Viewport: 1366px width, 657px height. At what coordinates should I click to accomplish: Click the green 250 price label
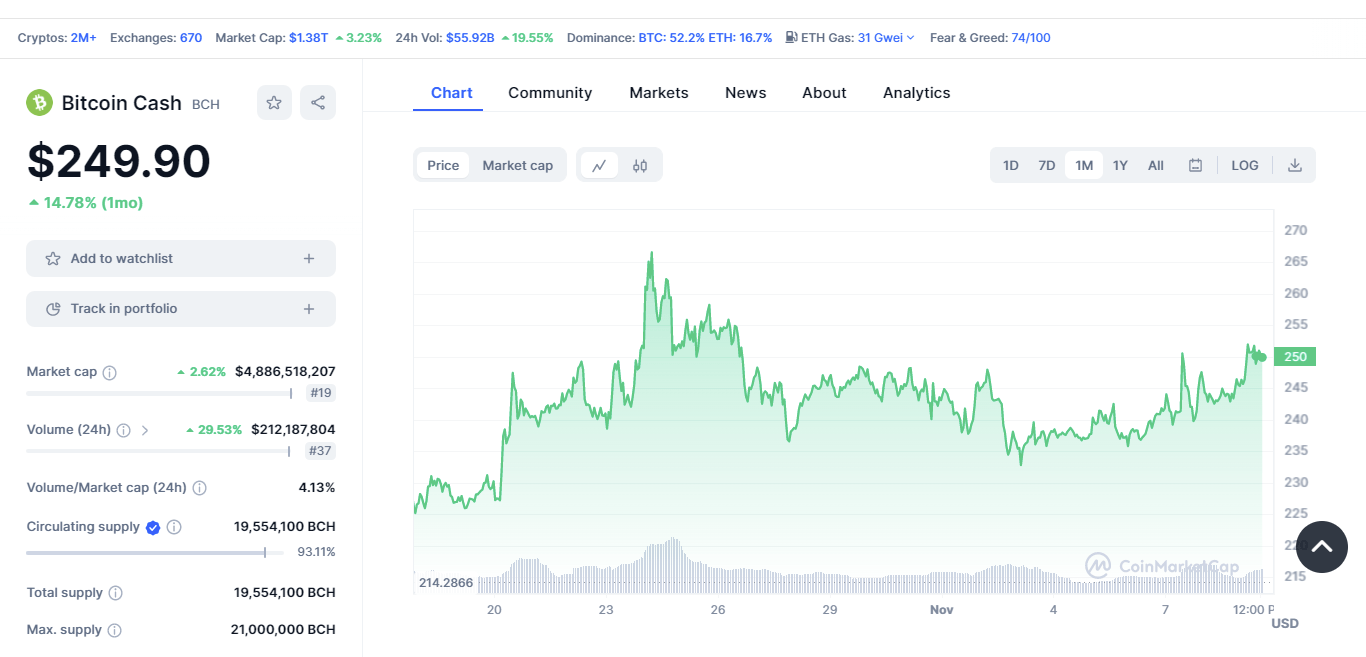(1295, 357)
